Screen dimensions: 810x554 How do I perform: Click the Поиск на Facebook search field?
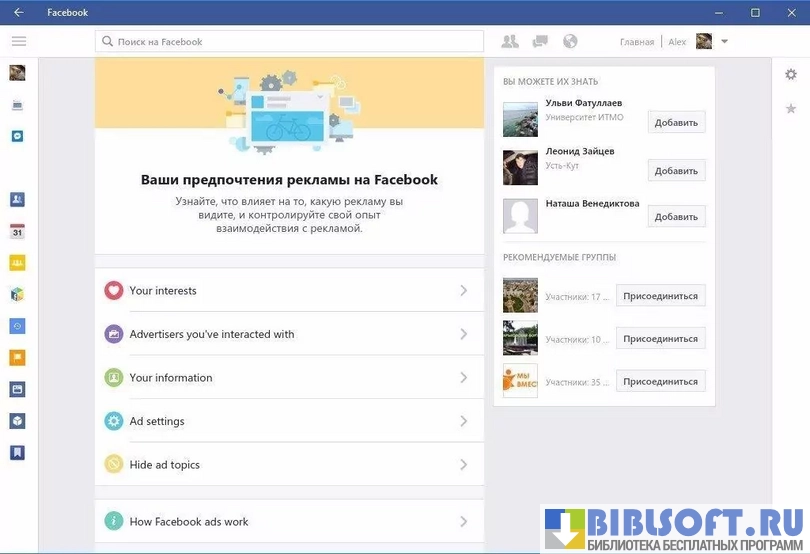[x=290, y=42]
